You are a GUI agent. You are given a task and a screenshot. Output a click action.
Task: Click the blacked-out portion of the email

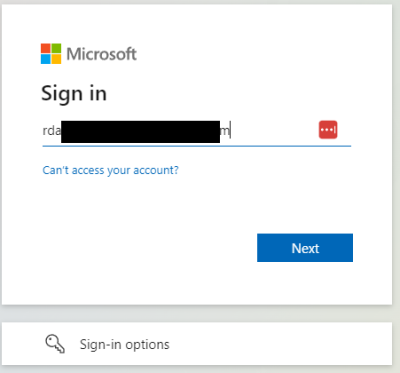140,132
